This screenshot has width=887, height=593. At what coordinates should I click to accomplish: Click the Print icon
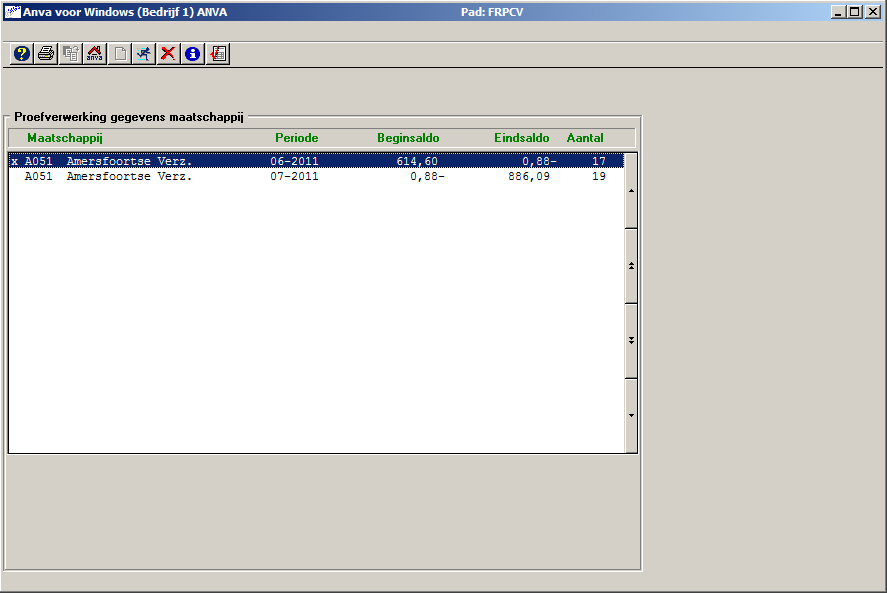point(45,53)
